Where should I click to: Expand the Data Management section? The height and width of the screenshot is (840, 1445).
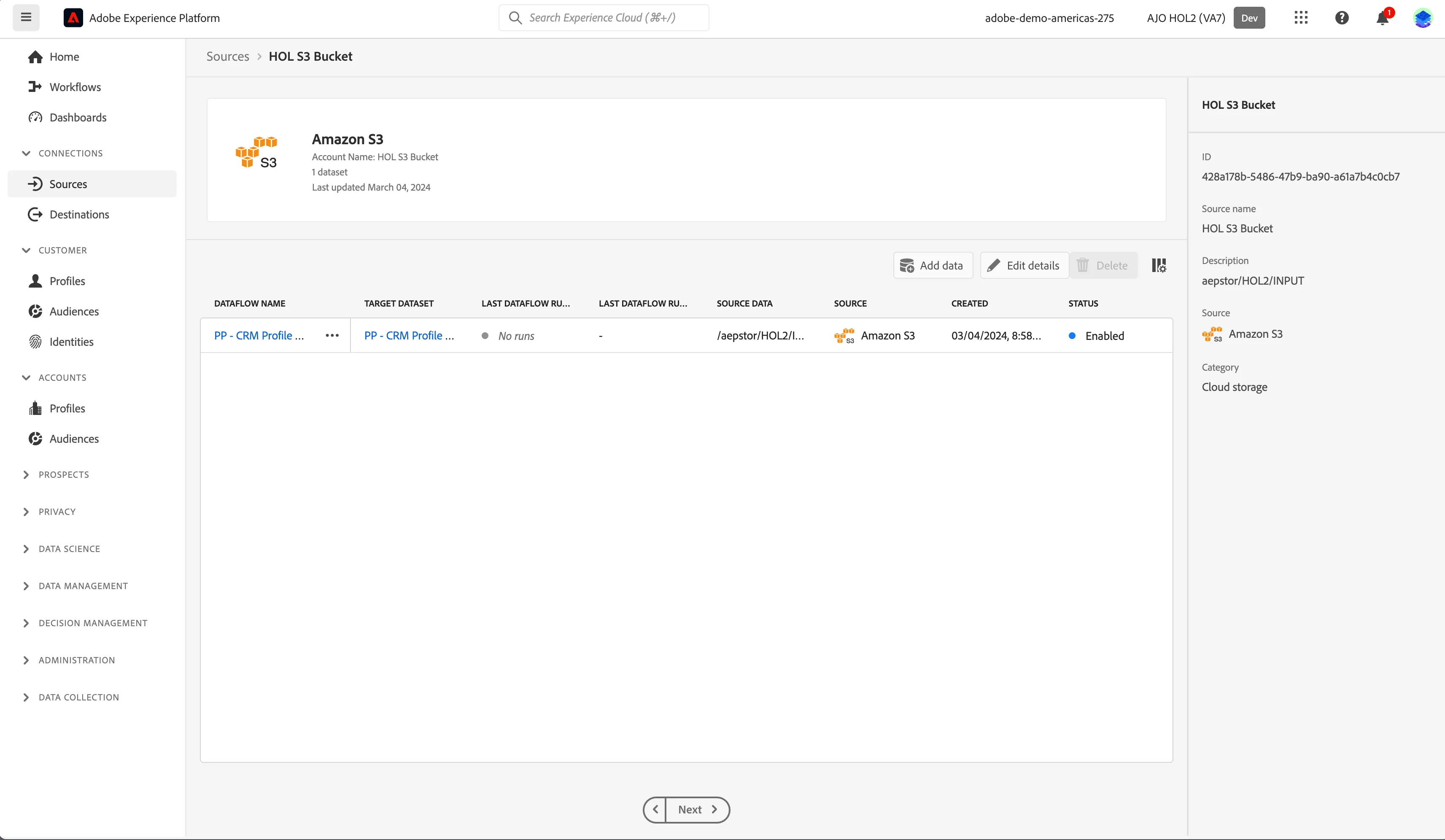pos(75,586)
